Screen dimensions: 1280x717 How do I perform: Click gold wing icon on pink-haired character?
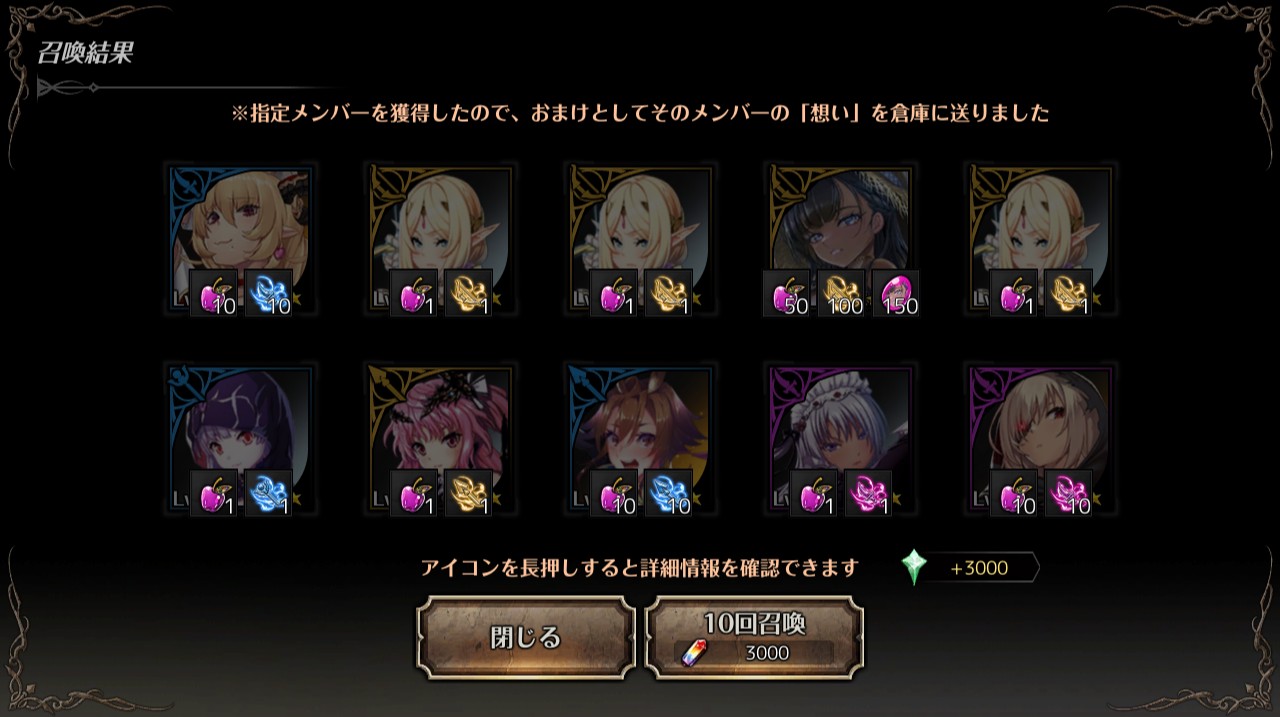[468, 494]
